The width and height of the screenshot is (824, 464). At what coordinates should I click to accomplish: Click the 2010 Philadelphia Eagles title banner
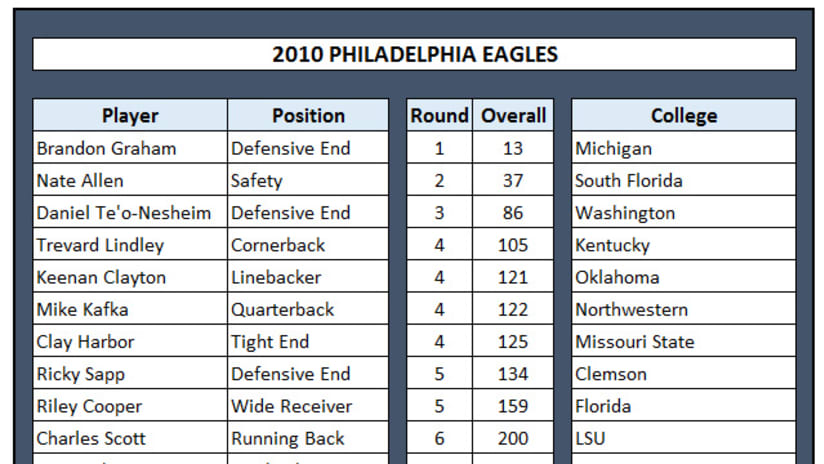coord(414,54)
